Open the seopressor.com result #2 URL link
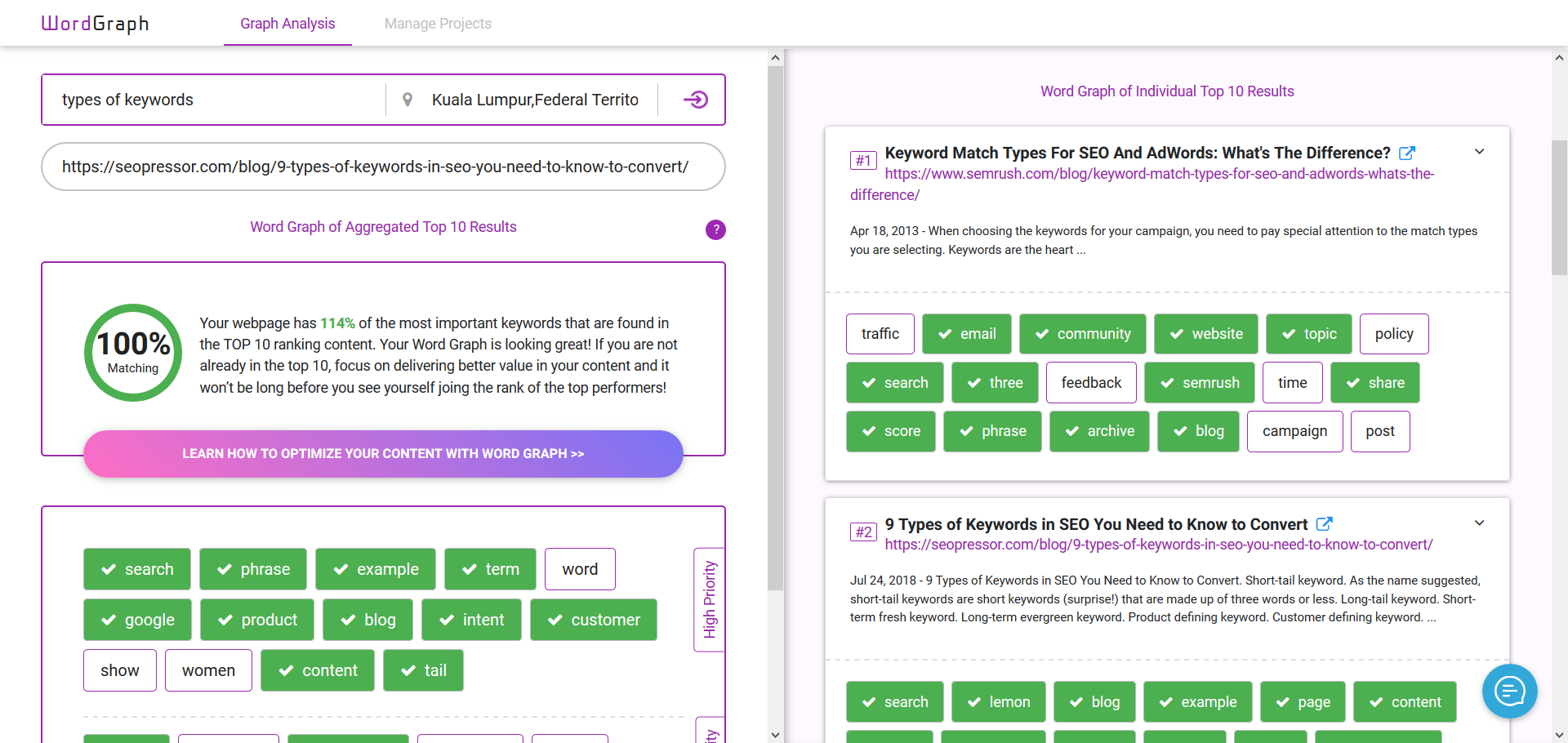Viewport: 1568px width, 743px height. tap(1159, 545)
